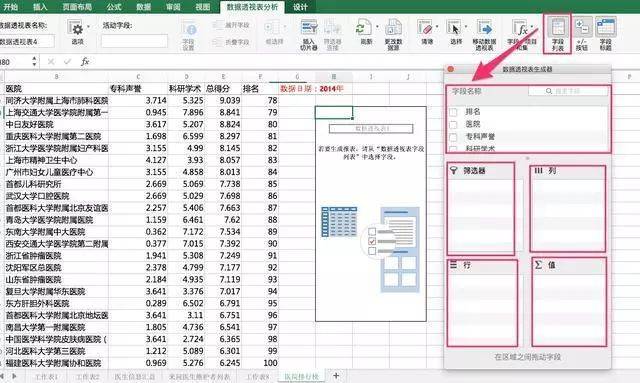Click the formula bar cancel X icon
The image size is (640, 383).
point(51,62)
